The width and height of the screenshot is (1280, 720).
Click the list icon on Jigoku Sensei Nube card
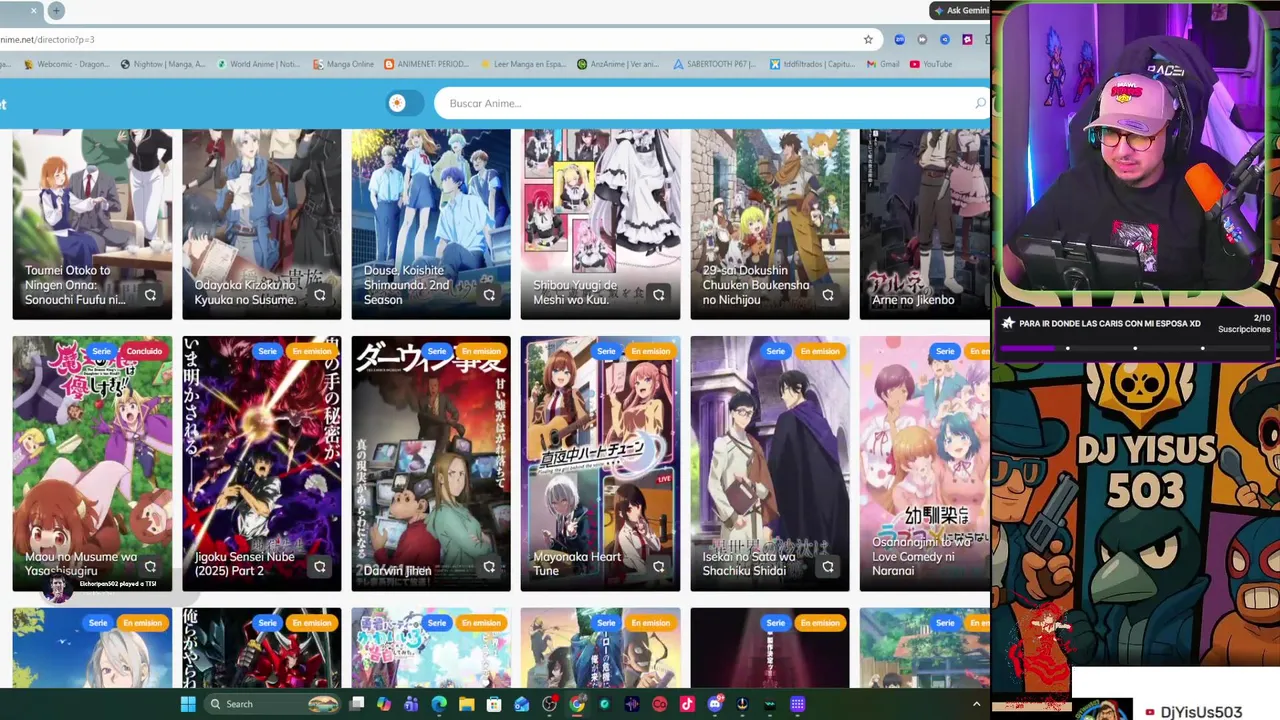[x=320, y=567]
